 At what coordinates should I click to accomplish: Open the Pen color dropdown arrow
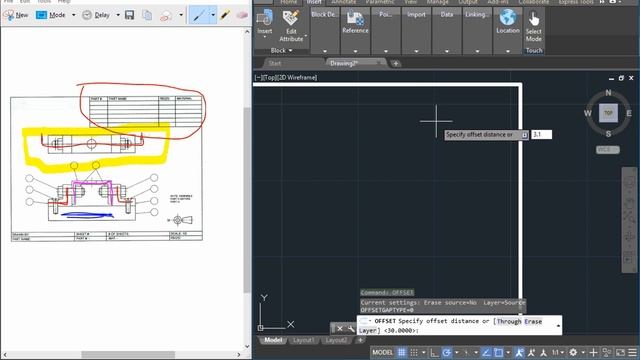[x=213, y=15]
